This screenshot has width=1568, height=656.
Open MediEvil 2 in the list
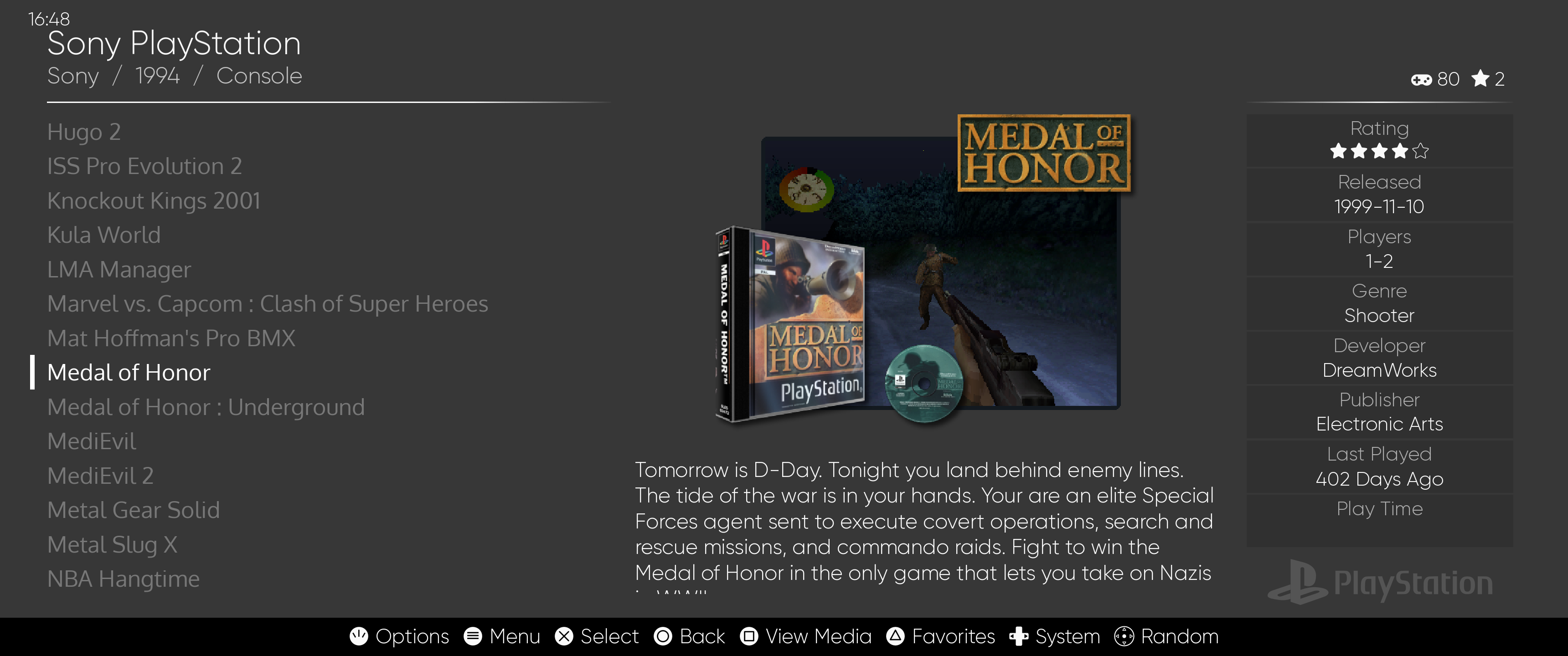point(100,476)
